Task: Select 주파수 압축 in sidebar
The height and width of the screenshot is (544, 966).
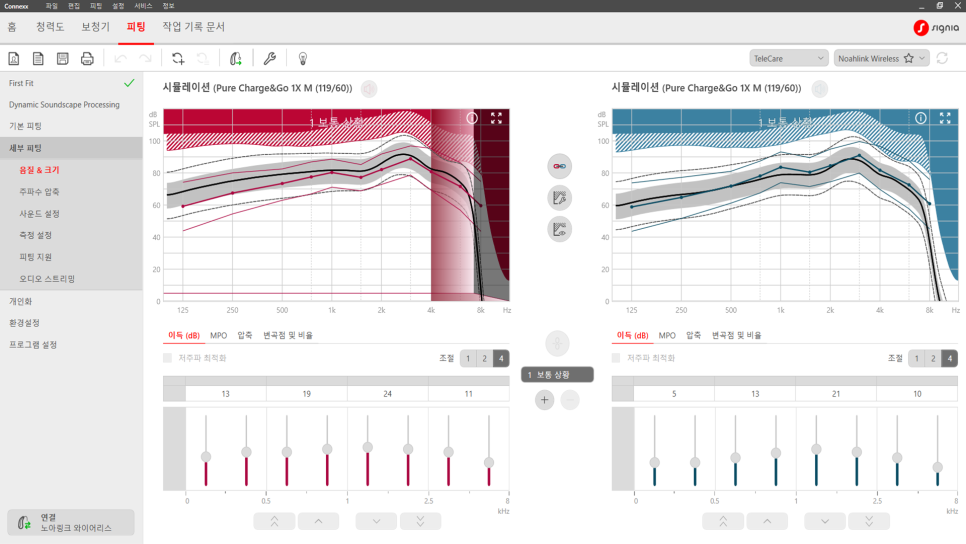Action: [x=39, y=192]
